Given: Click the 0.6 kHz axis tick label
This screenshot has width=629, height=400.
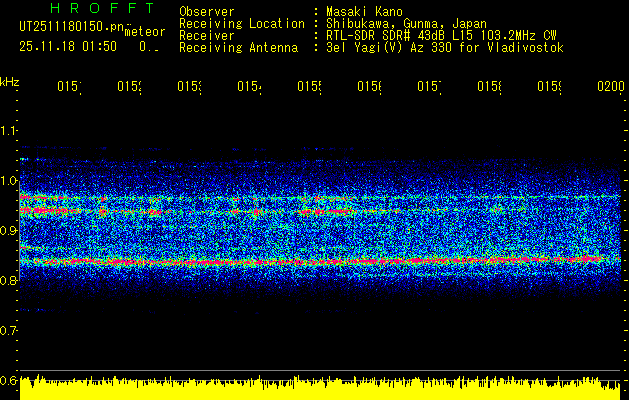Looking at the screenshot, I should pos(9,380).
